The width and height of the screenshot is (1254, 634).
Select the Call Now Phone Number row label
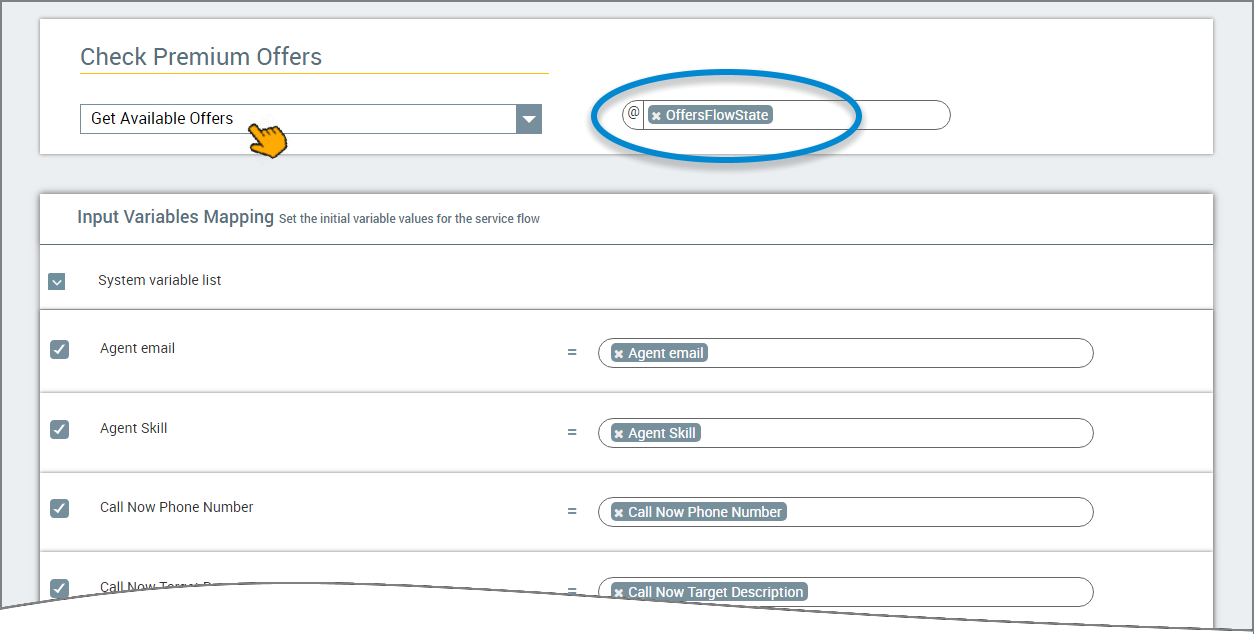(x=177, y=507)
